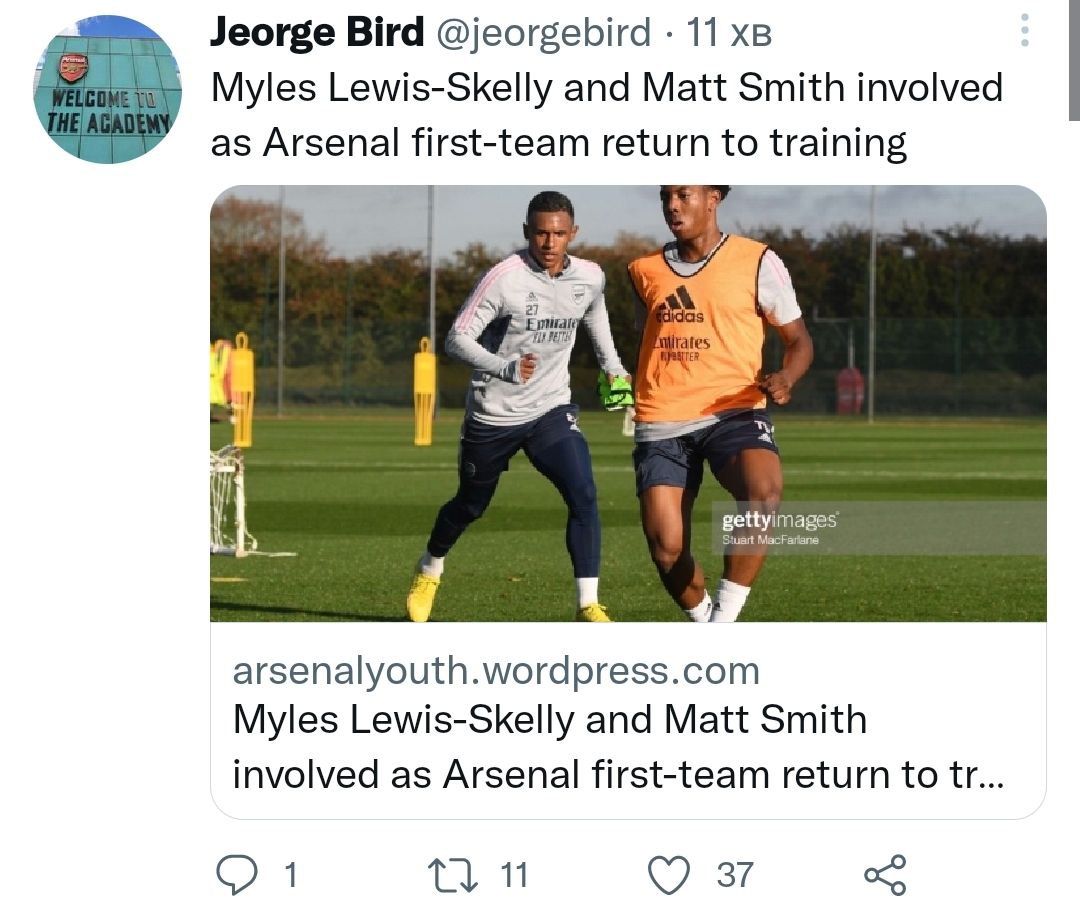
Task: Open the @jeorgebird handle
Action: coord(543,34)
